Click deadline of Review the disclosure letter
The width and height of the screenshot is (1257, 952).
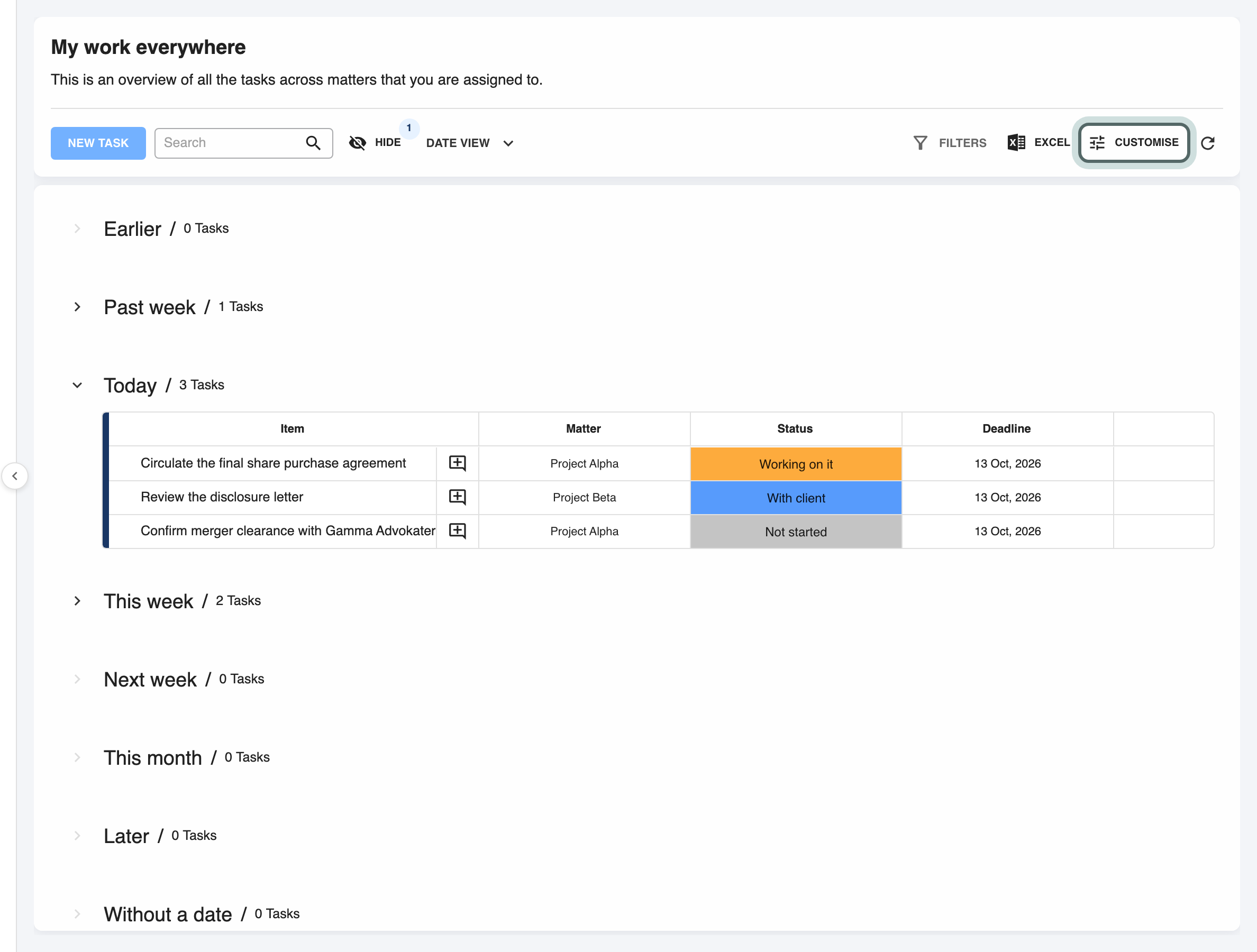click(x=1007, y=498)
